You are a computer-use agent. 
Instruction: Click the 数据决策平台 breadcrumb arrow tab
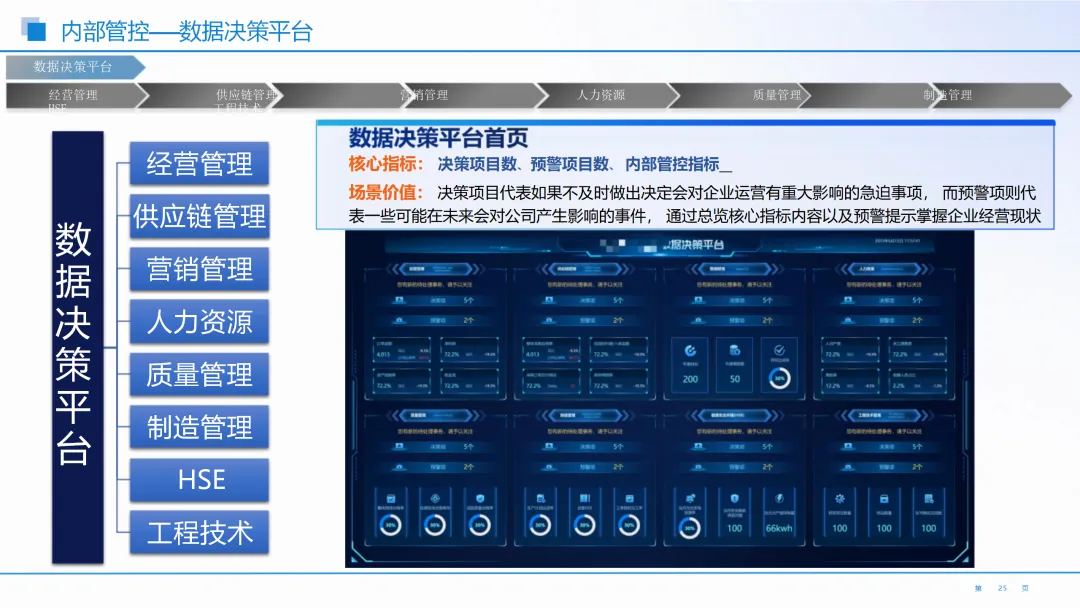76,67
